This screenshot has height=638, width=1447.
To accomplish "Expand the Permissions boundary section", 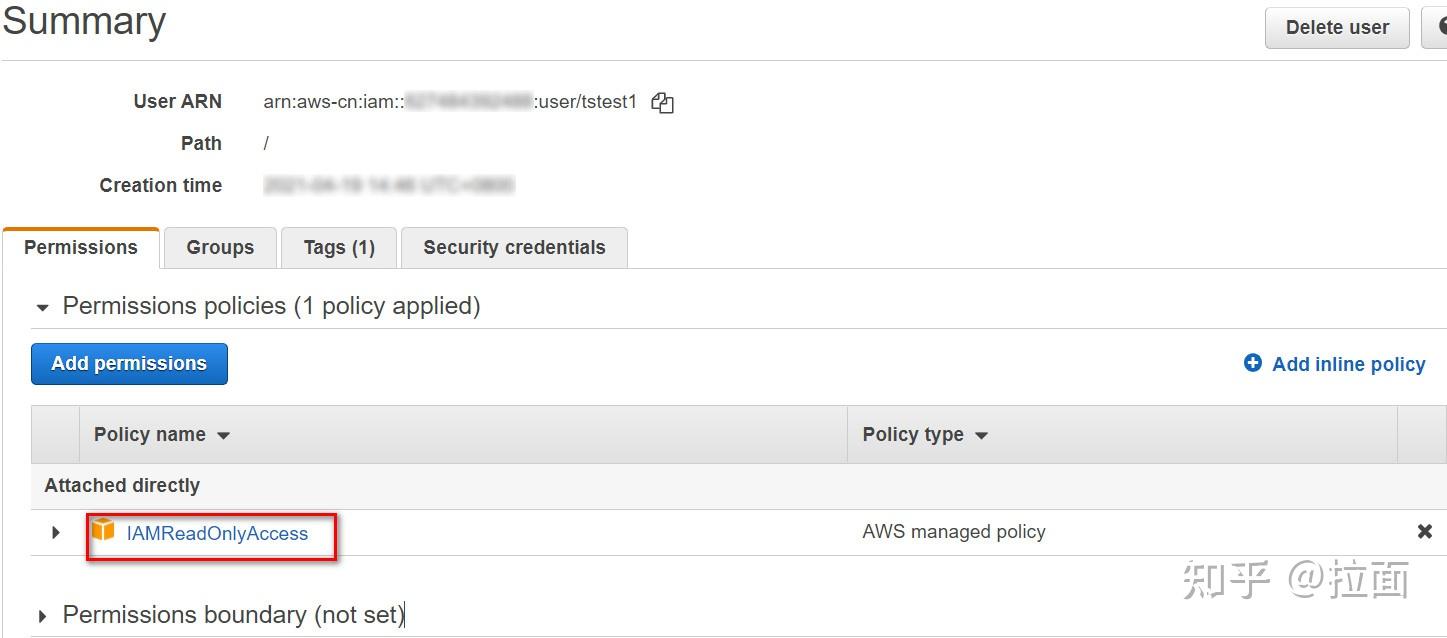I will coord(41,615).
